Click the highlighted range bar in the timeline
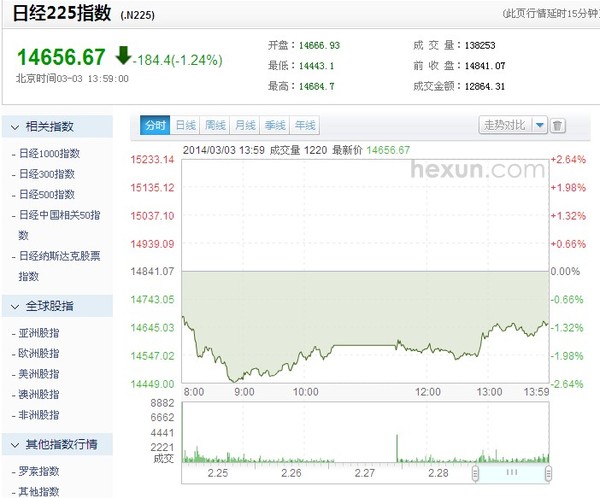 [512, 471]
